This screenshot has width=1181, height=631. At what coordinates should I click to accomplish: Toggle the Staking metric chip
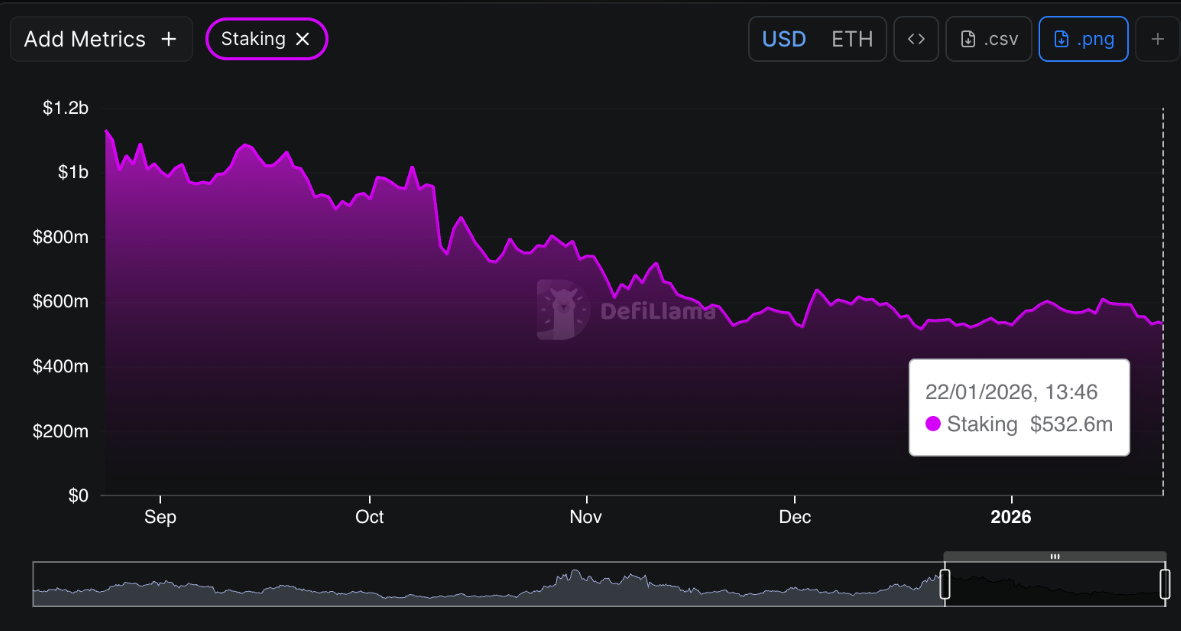point(253,39)
